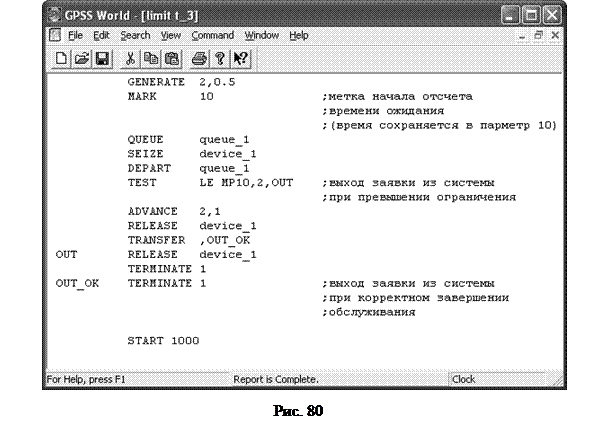Maximize the GPSS World window

coord(531,15)
